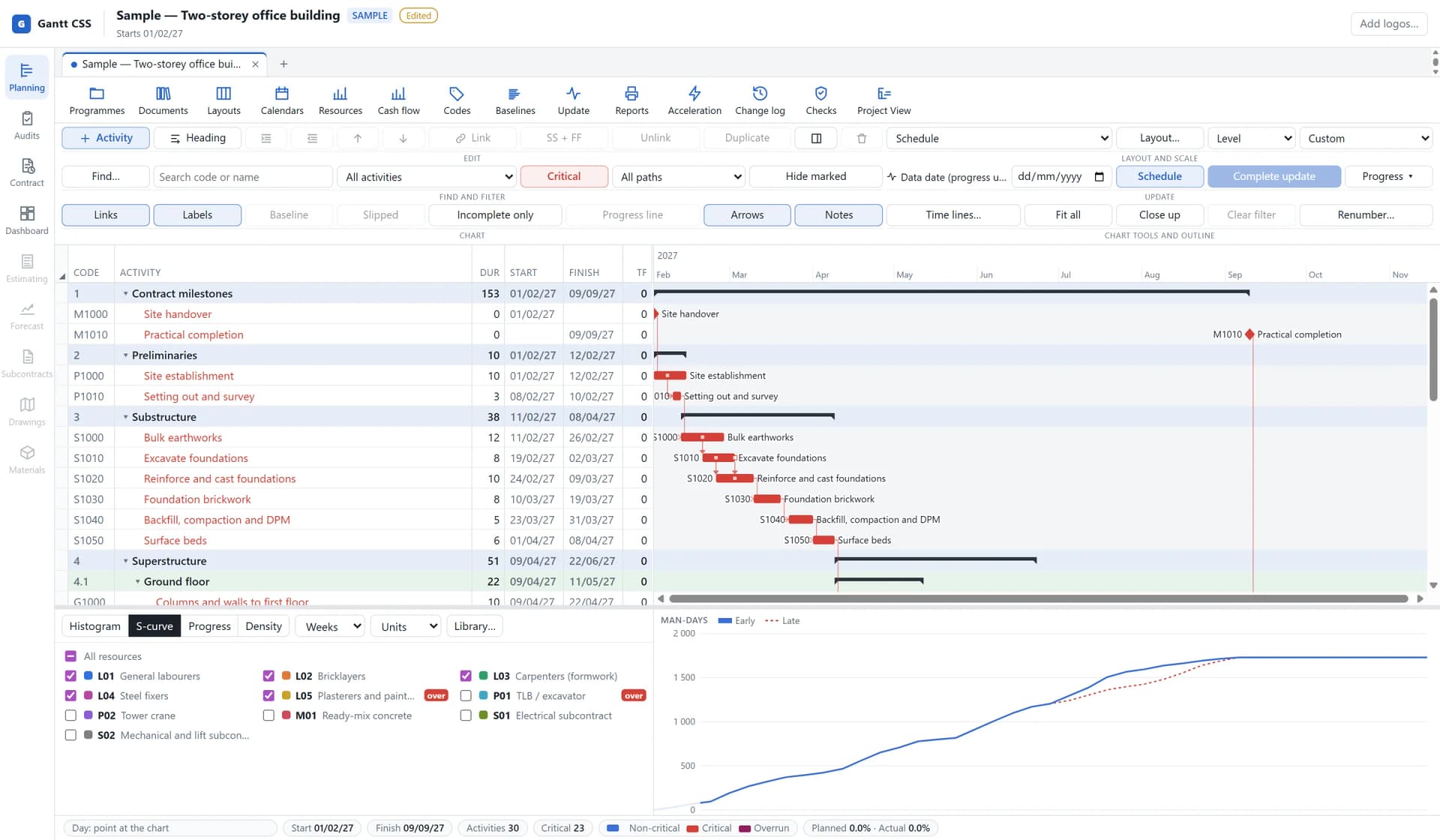Click the delete trash icon
The image size is (1440, 840).
862,138
